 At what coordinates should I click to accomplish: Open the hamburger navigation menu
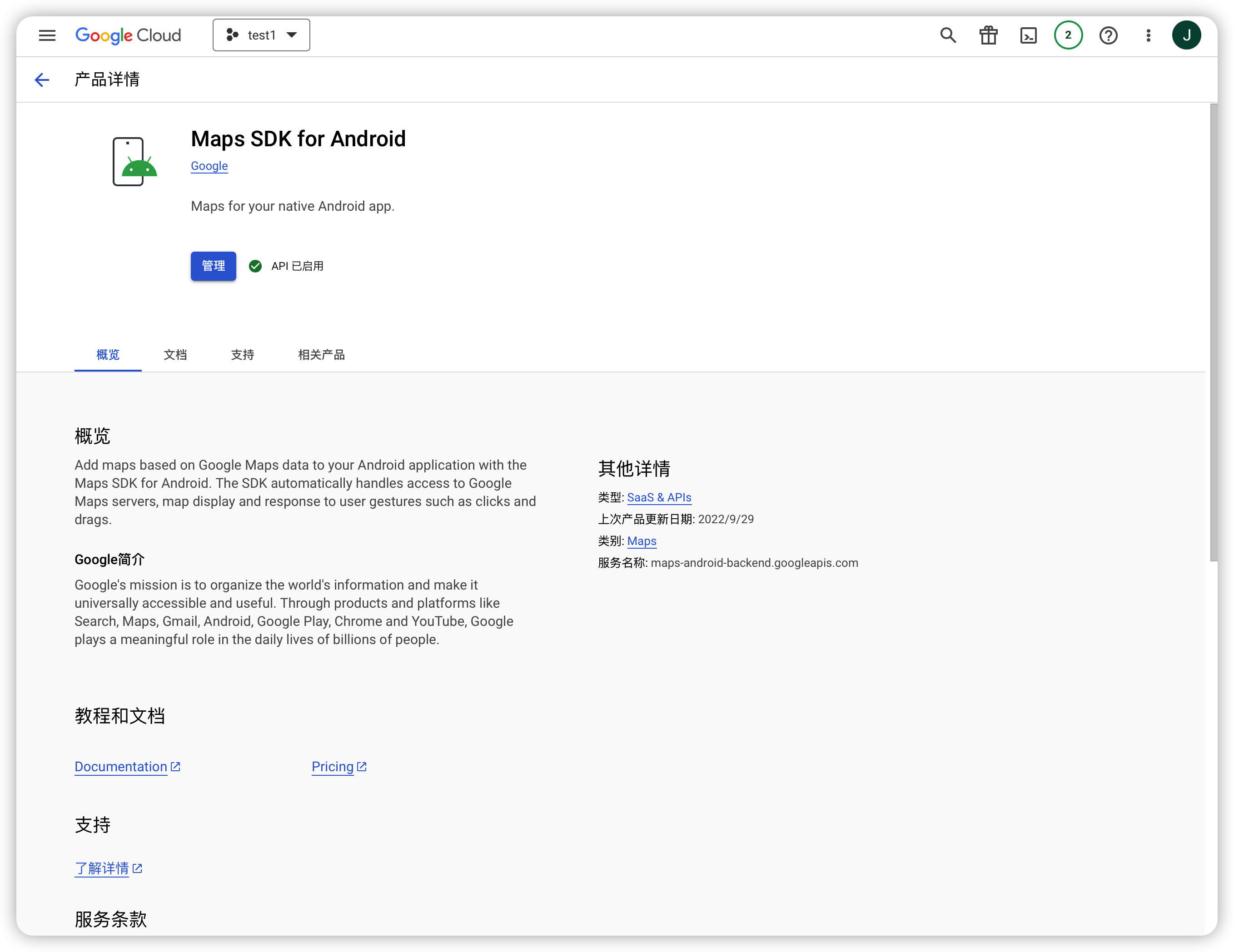pyautogui.click(x=47, y=35)
